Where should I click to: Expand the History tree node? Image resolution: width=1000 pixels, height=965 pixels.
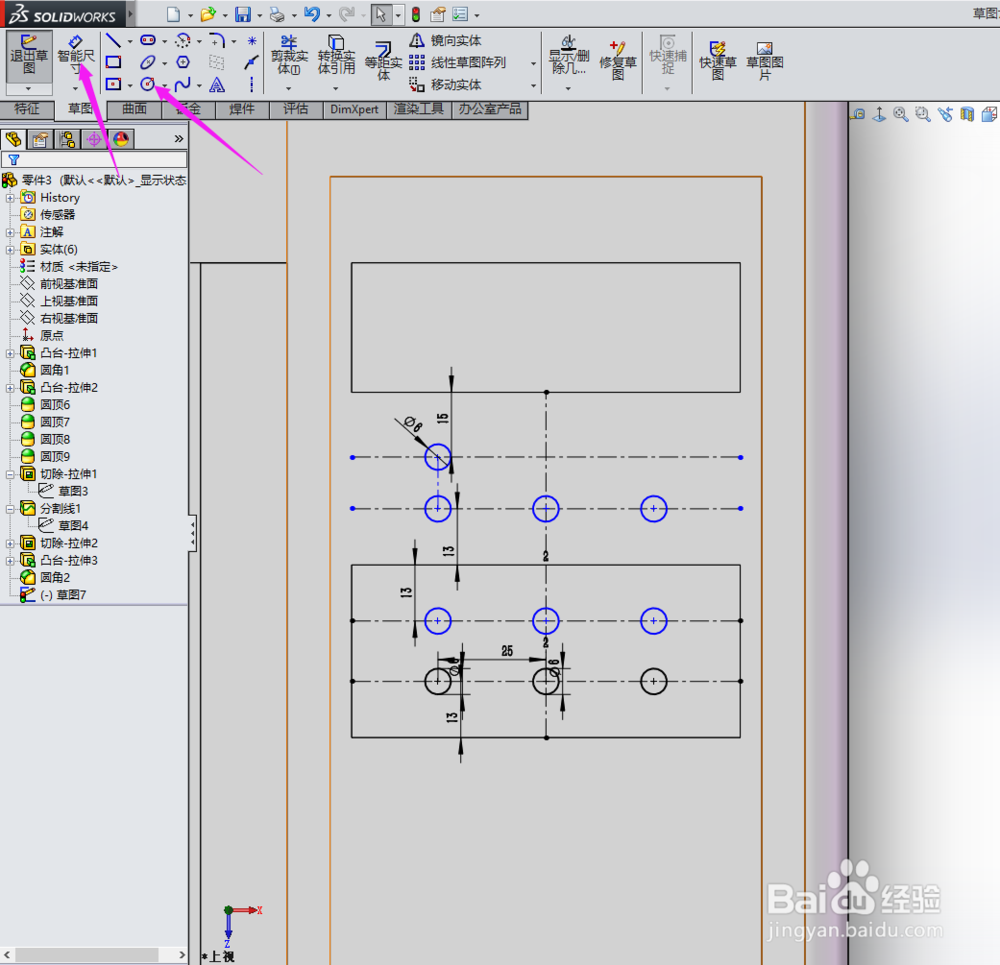pyautogui.click(x=10, y=198)
